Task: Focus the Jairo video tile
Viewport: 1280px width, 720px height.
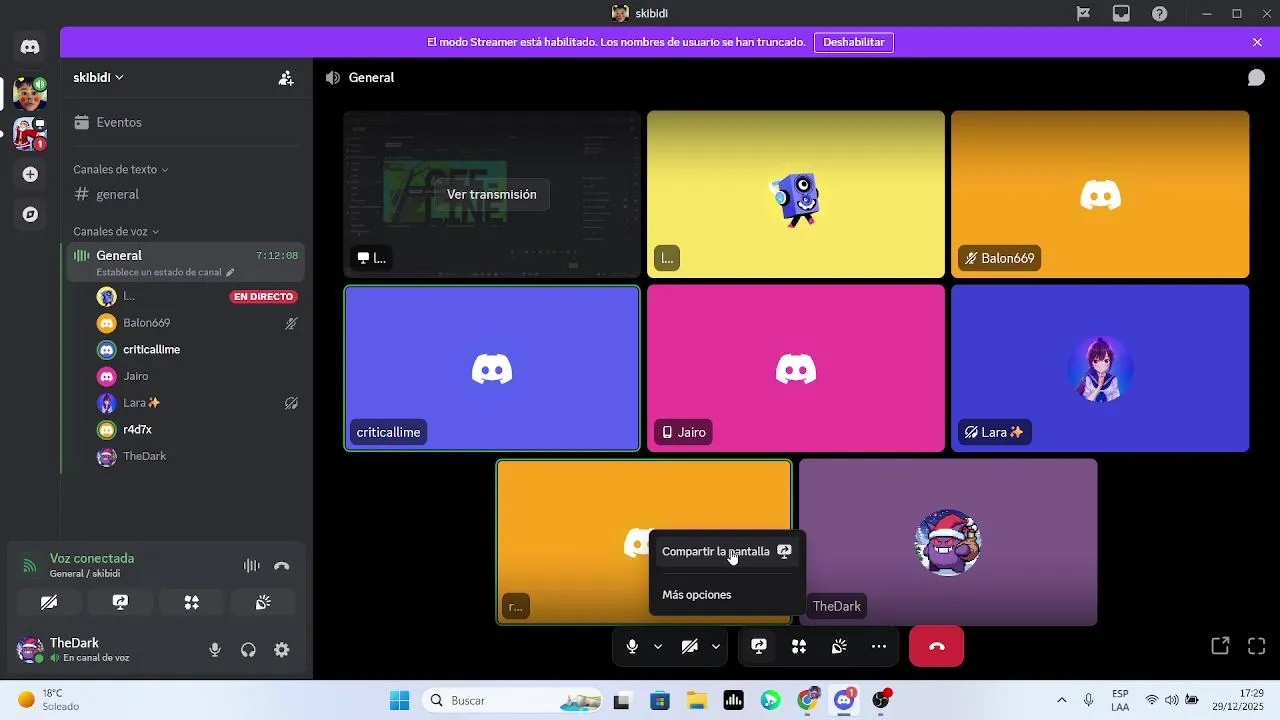Action: 796,368
